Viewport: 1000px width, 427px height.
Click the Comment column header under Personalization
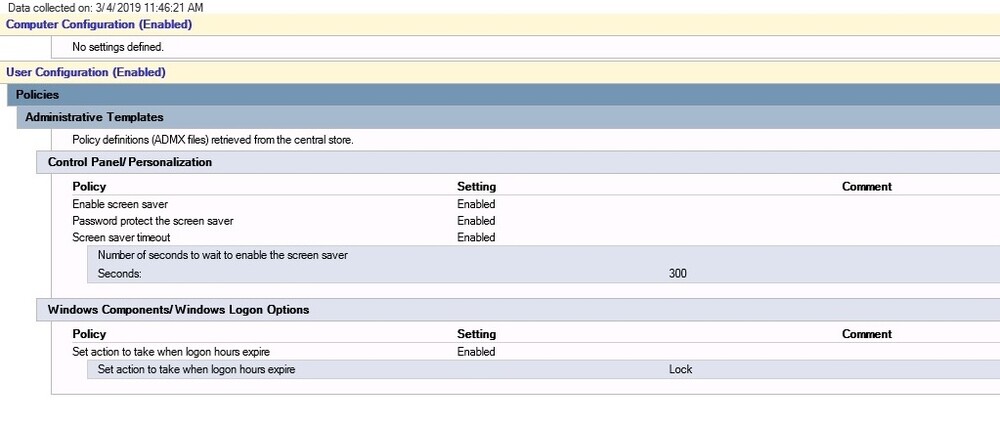point(866,187)
